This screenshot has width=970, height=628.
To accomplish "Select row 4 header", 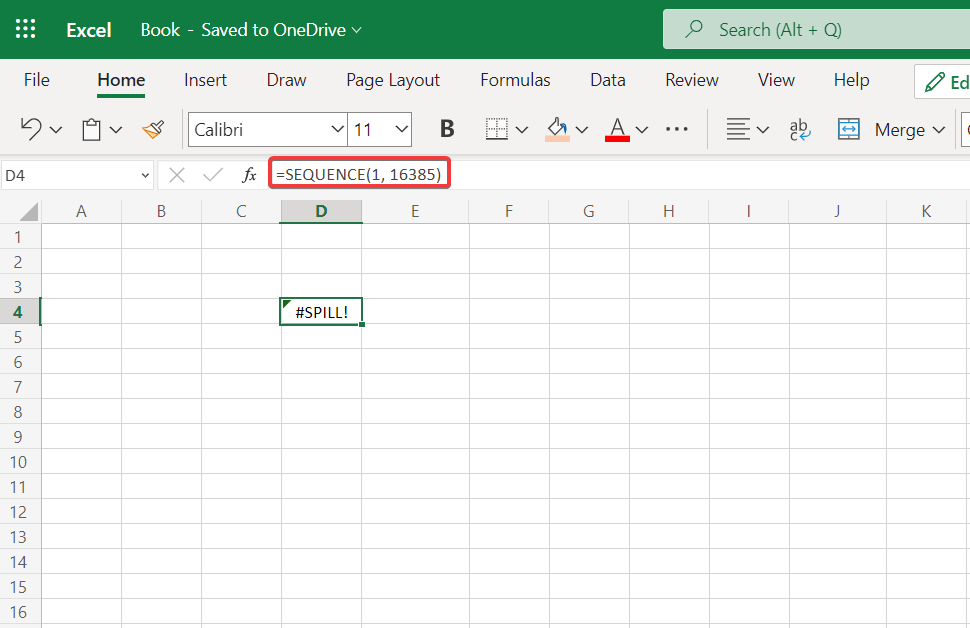I will pos(18,312).
